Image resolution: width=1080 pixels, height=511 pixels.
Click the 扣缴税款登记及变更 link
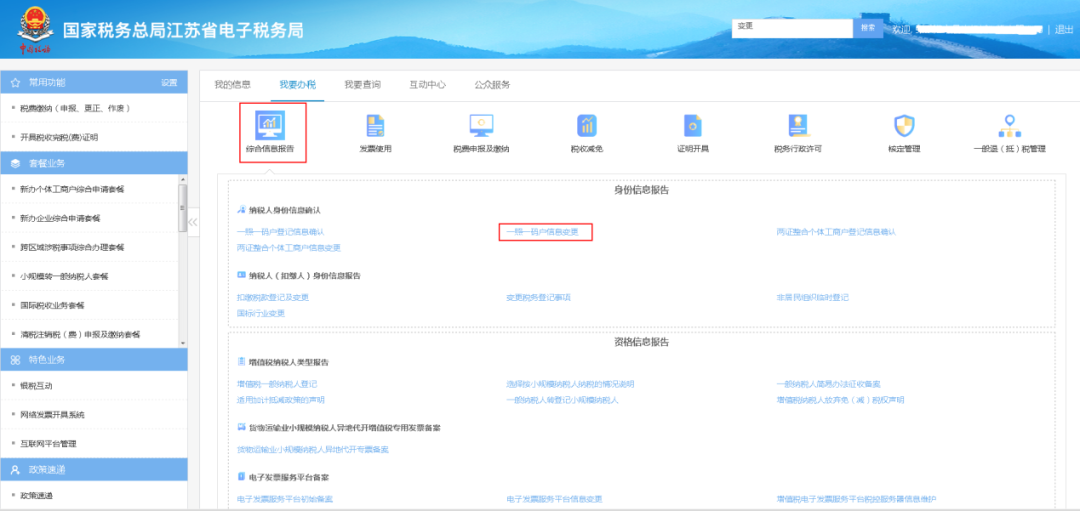[x=273, y=298]
